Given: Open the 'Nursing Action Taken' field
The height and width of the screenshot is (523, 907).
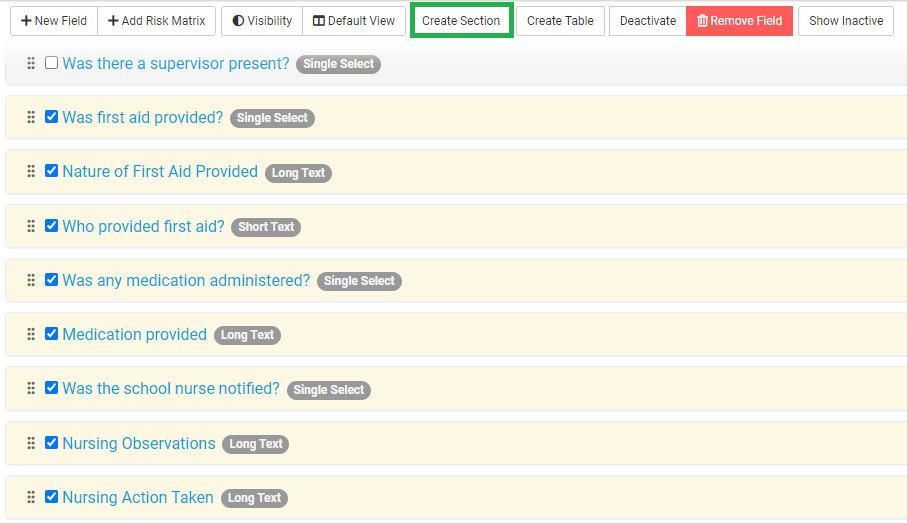Looking at the screenshot, I should (x=138, y=498).
